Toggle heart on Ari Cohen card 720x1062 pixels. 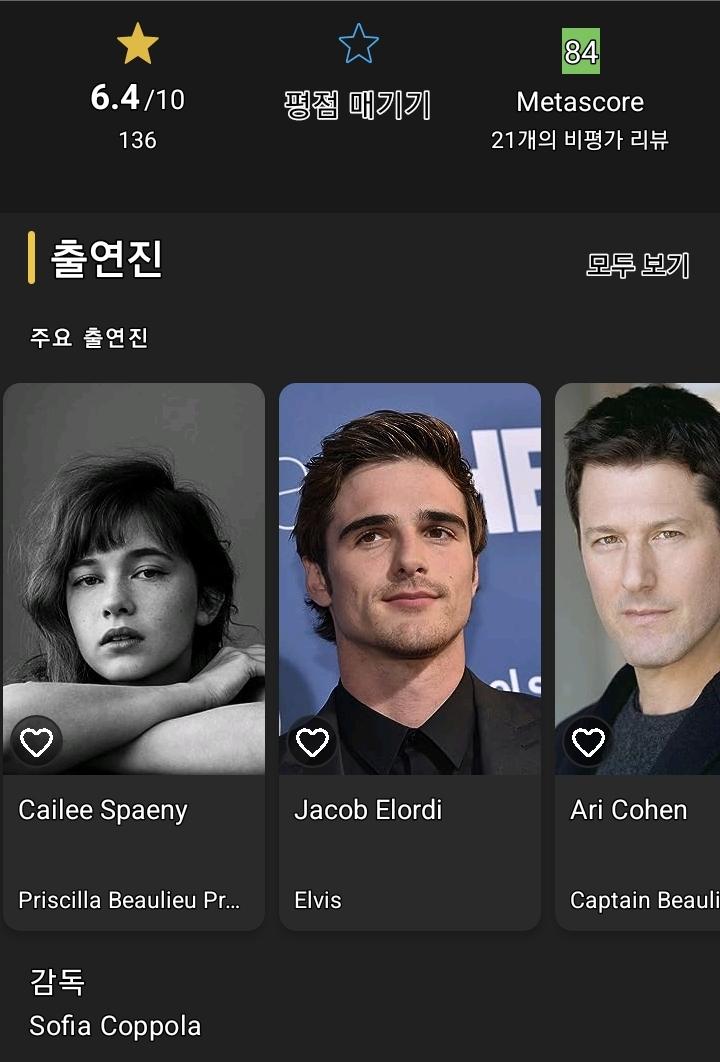tap(588, 742)
